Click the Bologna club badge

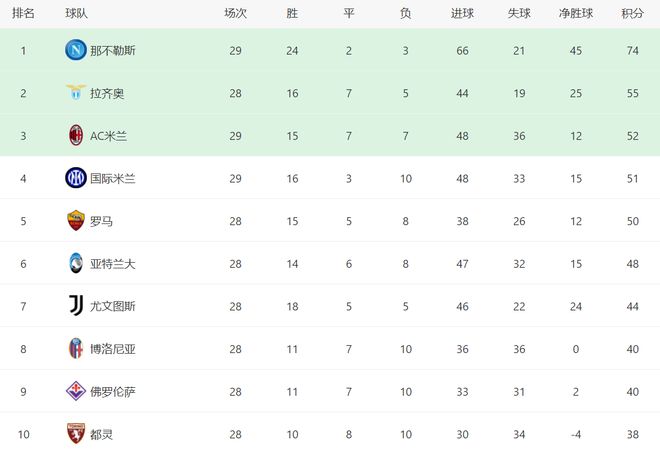click(x=75, y=349)
